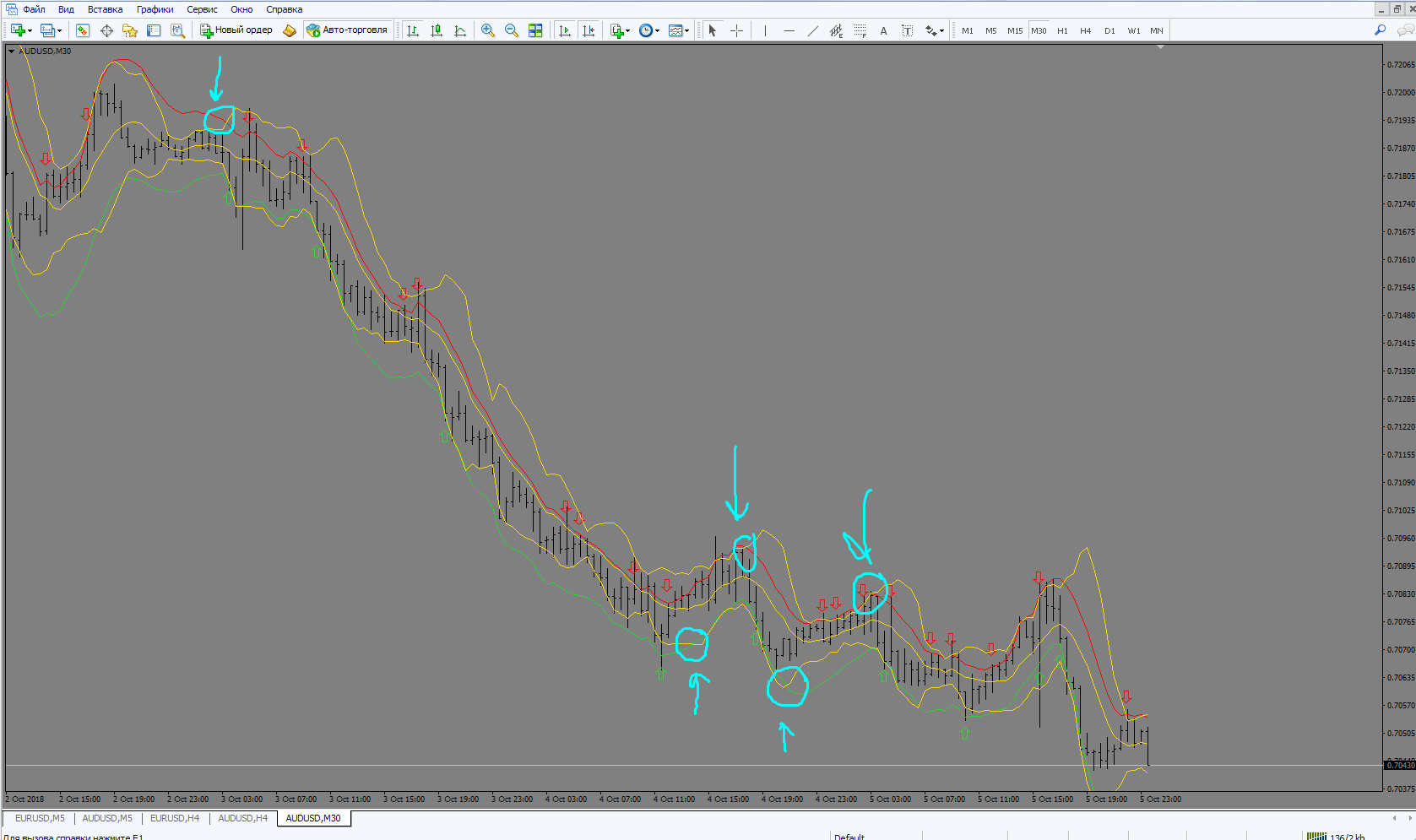
Task: Set timeframe to H1
Action: click(x=1062, y=30)
